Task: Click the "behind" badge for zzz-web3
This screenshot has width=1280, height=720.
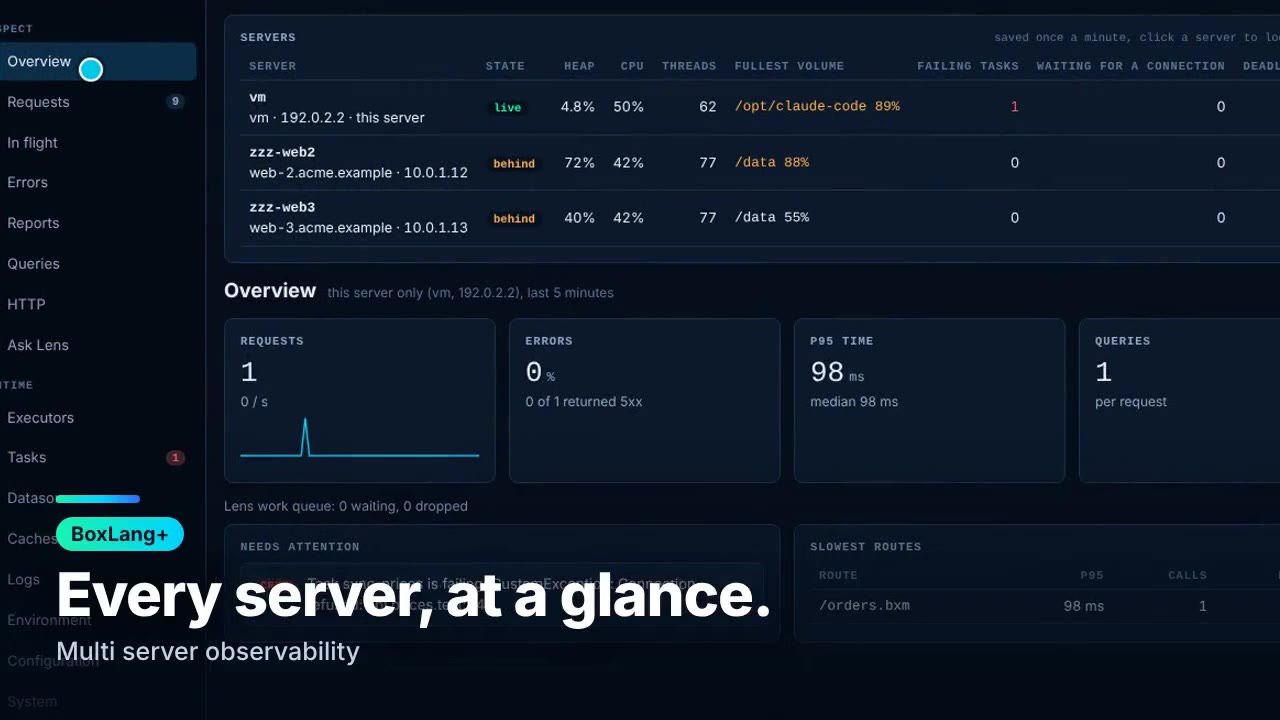Action: (x=514, y=218)
